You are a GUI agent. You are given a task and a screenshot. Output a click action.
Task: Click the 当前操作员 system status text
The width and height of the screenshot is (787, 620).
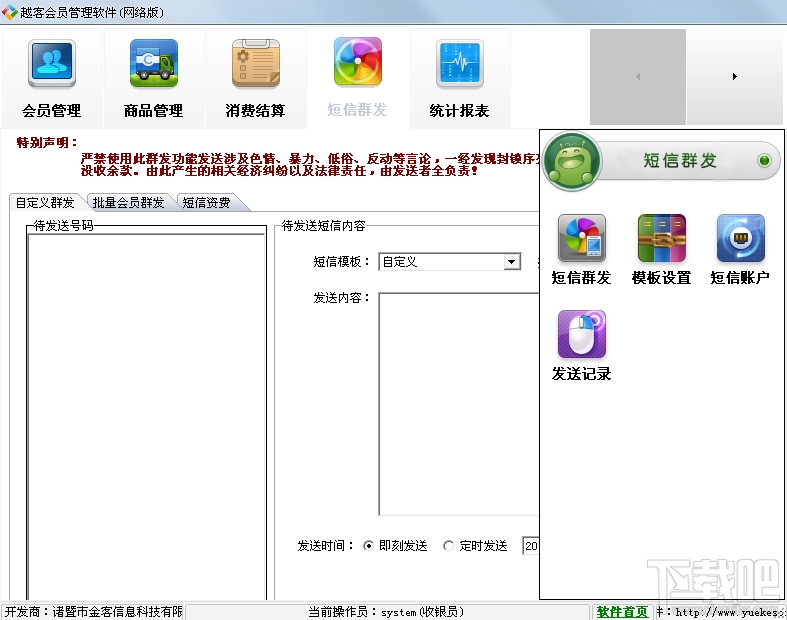point(385,612)
